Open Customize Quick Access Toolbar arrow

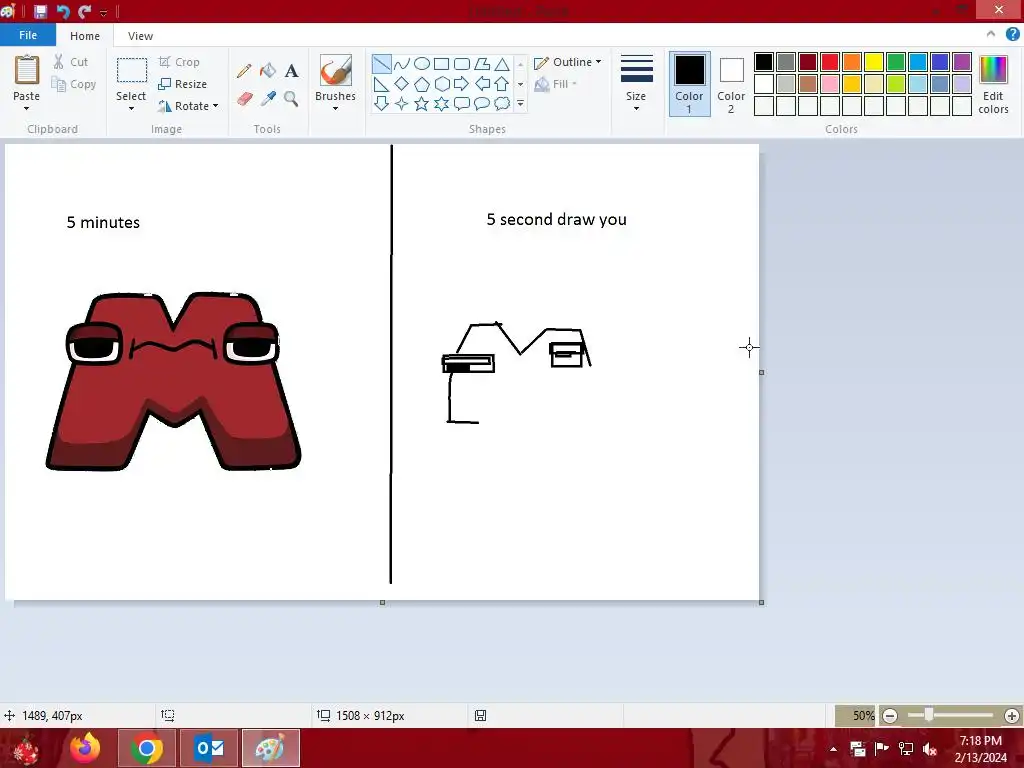[x=104, y=12]
